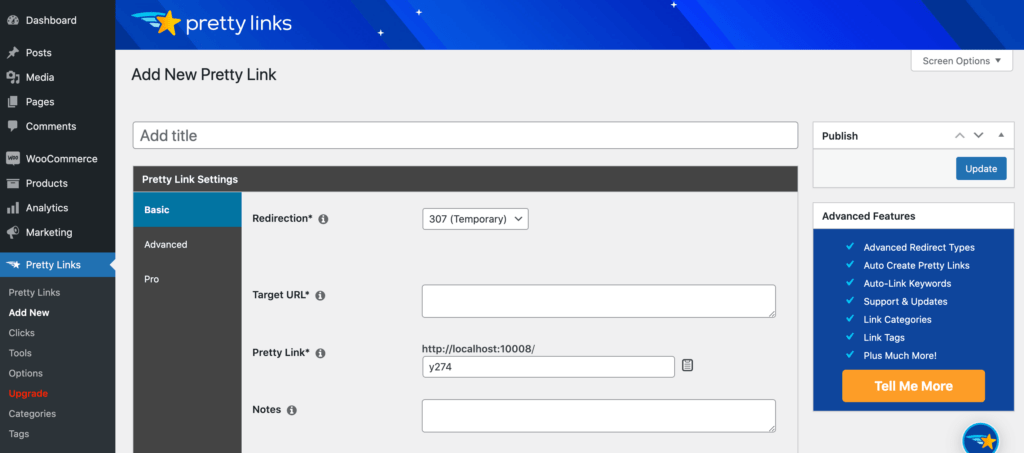Viewport: 1024px width, 453px height.
Task: Click Link Tags feature text
Action: (x=884, y=338)
